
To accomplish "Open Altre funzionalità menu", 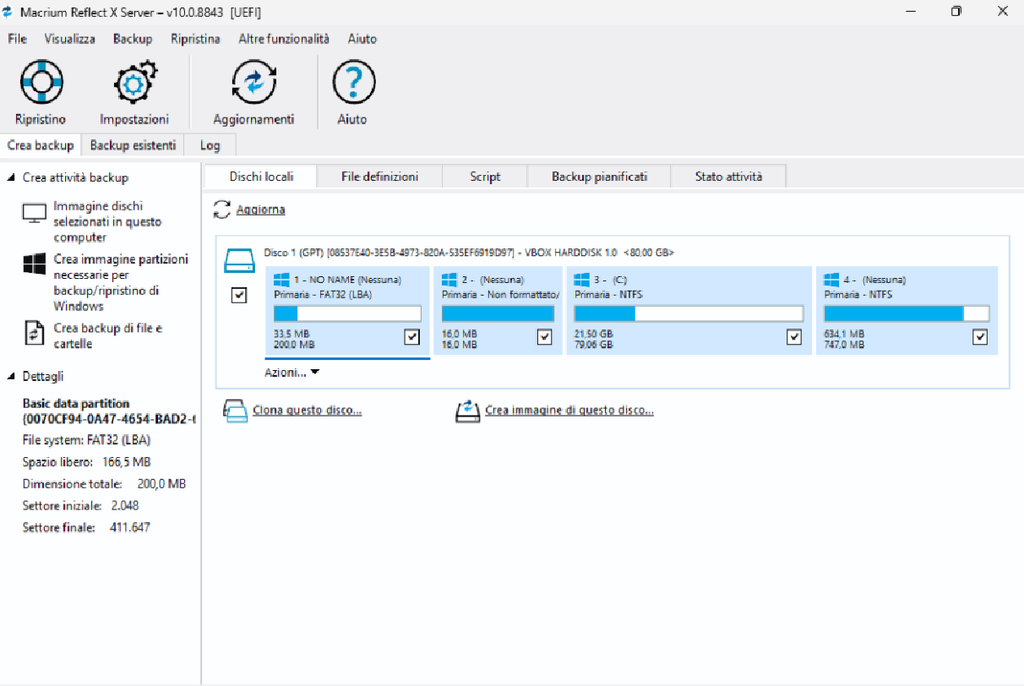I will (284, 39).
